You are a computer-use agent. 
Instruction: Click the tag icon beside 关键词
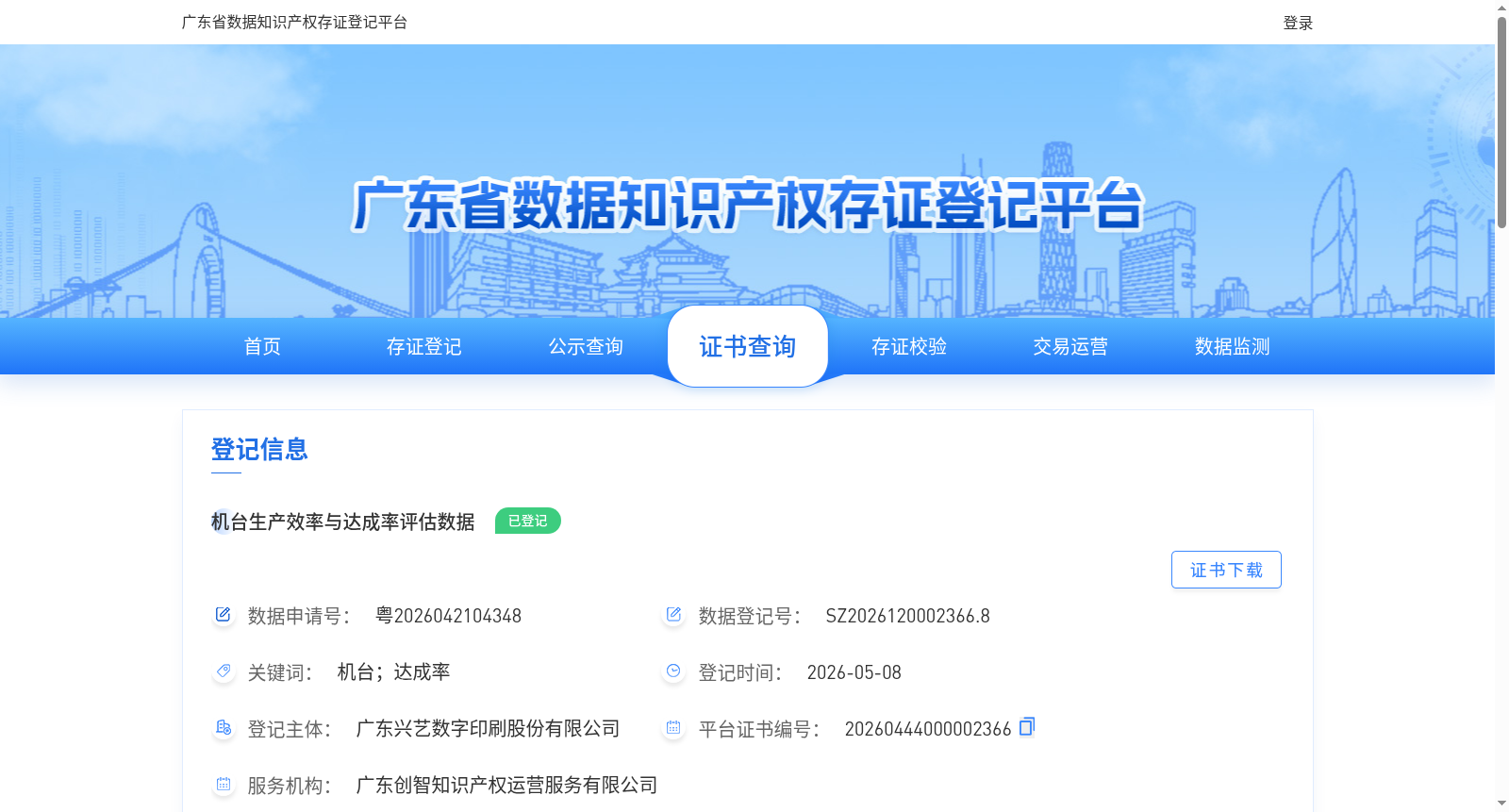pyautogui.click(x=223, y=671)
